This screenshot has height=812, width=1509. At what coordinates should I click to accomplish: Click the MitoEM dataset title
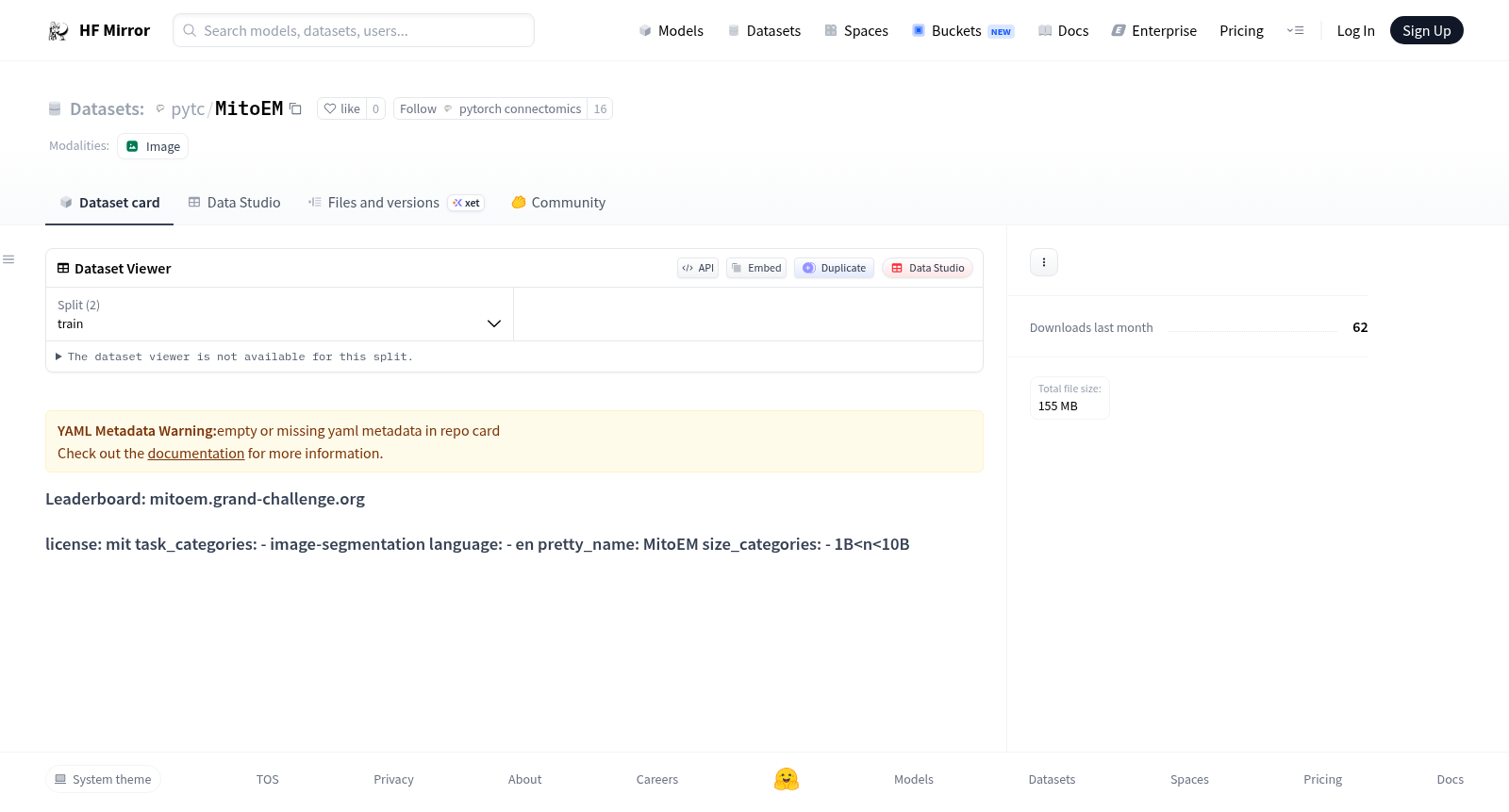click(249, 108)
